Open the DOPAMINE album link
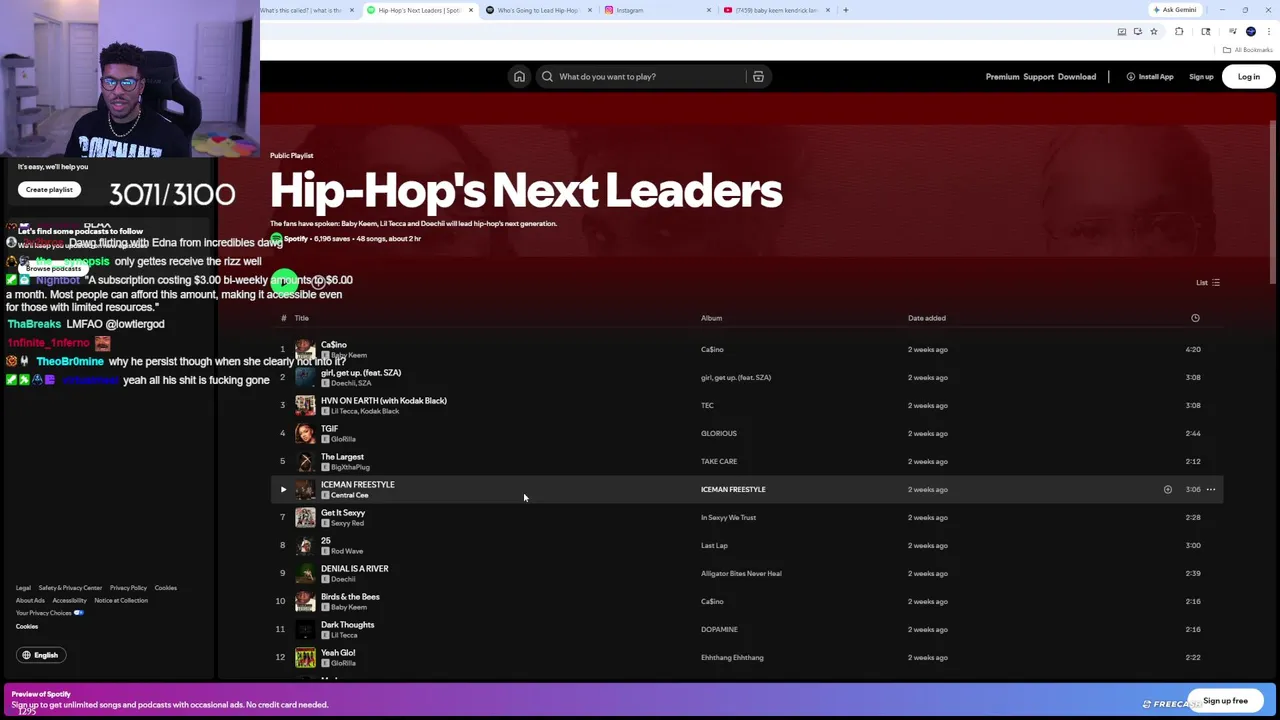Screen dimensions: 1280x720 click(719, 630)
